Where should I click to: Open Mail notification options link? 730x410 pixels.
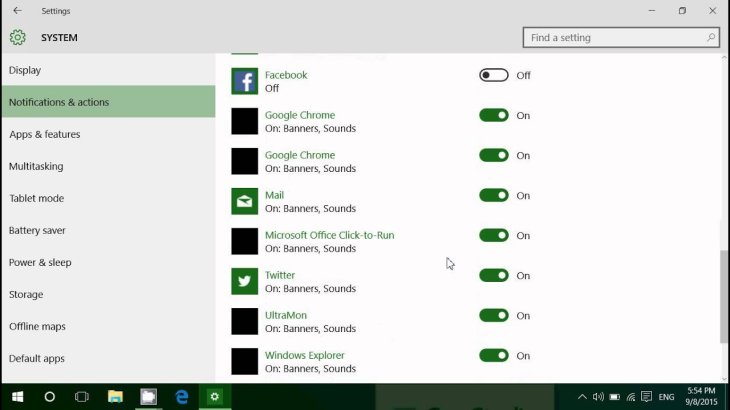274,195
